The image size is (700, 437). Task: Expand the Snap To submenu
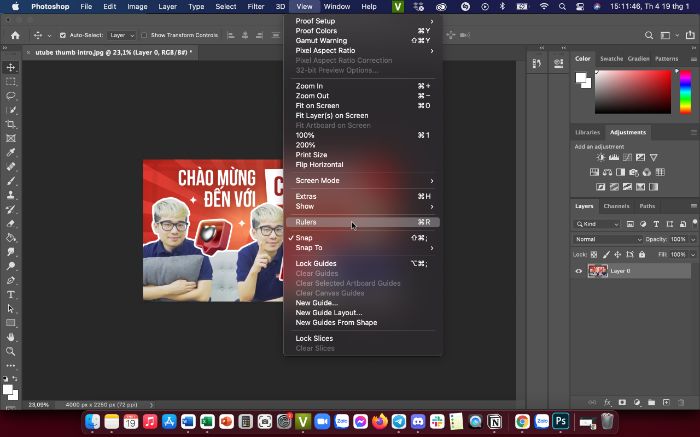[x=362, y=248]
